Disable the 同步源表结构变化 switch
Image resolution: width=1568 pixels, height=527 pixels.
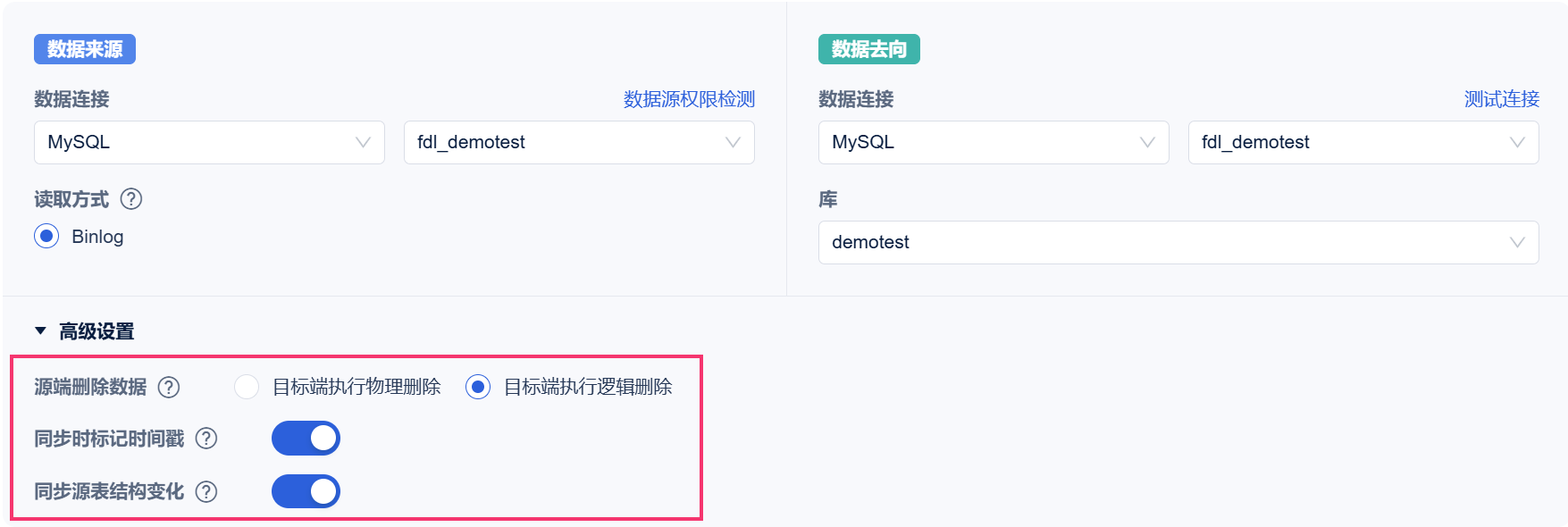(306, 491)
